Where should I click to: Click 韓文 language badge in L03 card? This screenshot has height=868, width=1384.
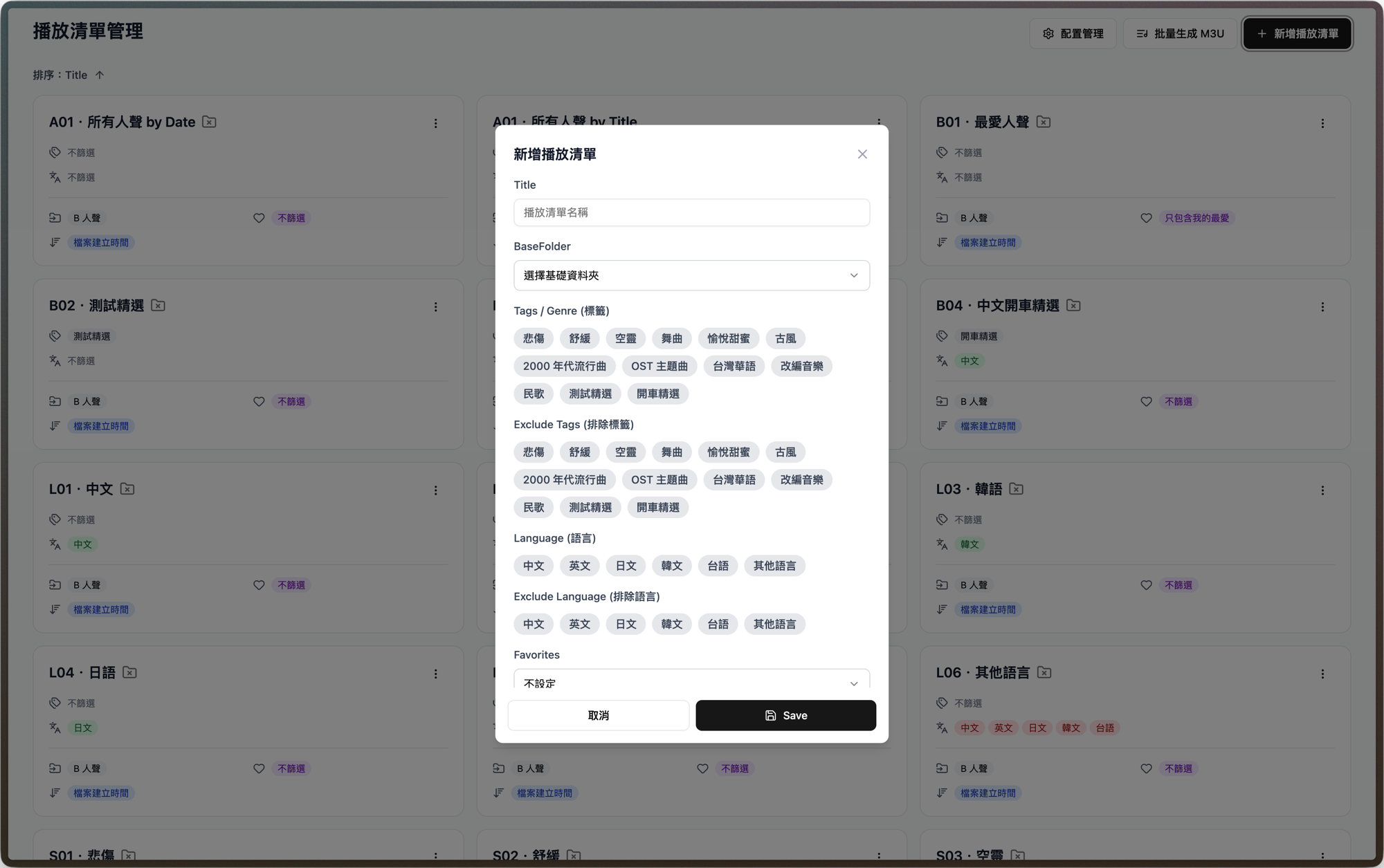[969, 544]
